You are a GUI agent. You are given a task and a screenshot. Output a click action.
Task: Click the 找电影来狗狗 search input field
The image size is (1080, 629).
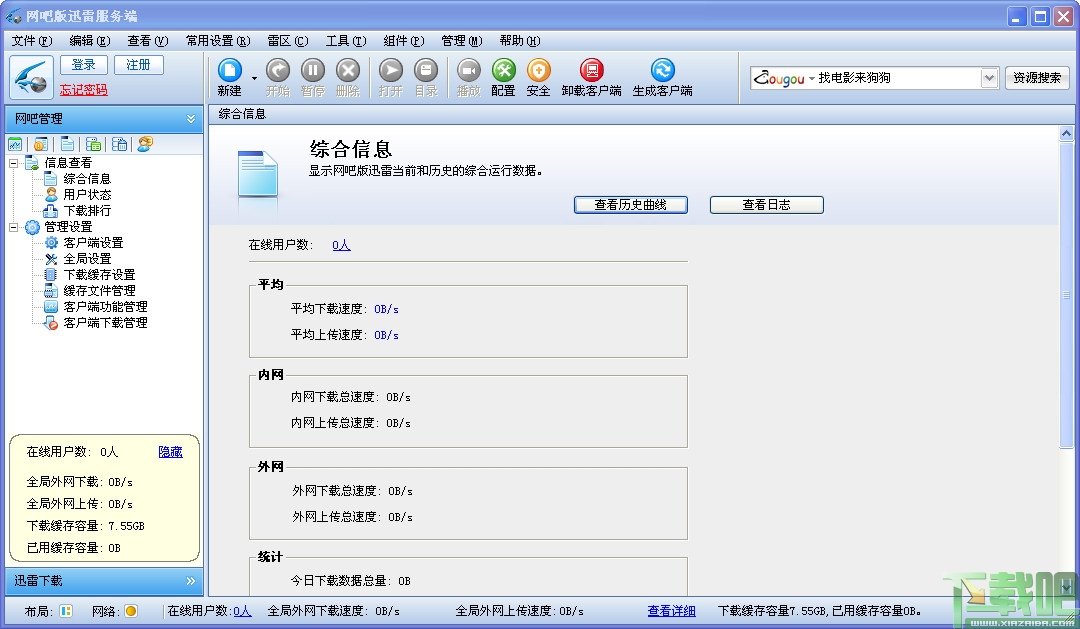tap(897, 78)
